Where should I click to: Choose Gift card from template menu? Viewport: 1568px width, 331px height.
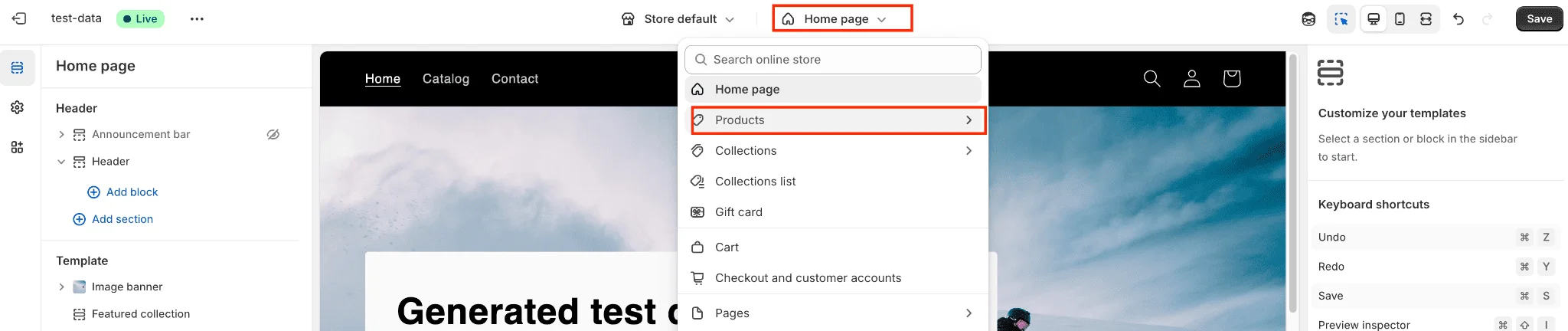coord(738,212)
